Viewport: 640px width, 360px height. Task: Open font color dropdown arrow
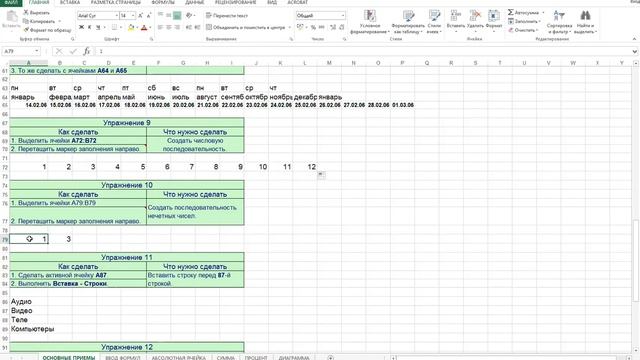point(150,27)
